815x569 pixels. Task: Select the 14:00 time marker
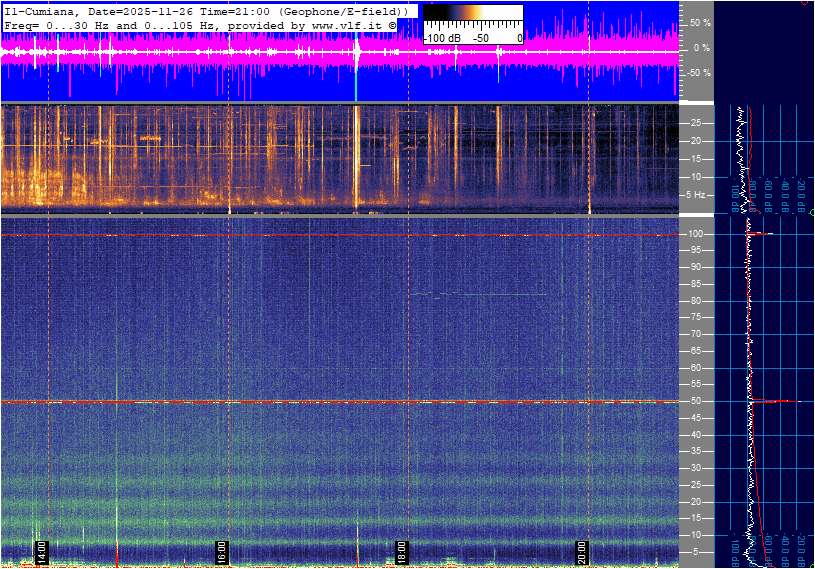pos(41,551)
